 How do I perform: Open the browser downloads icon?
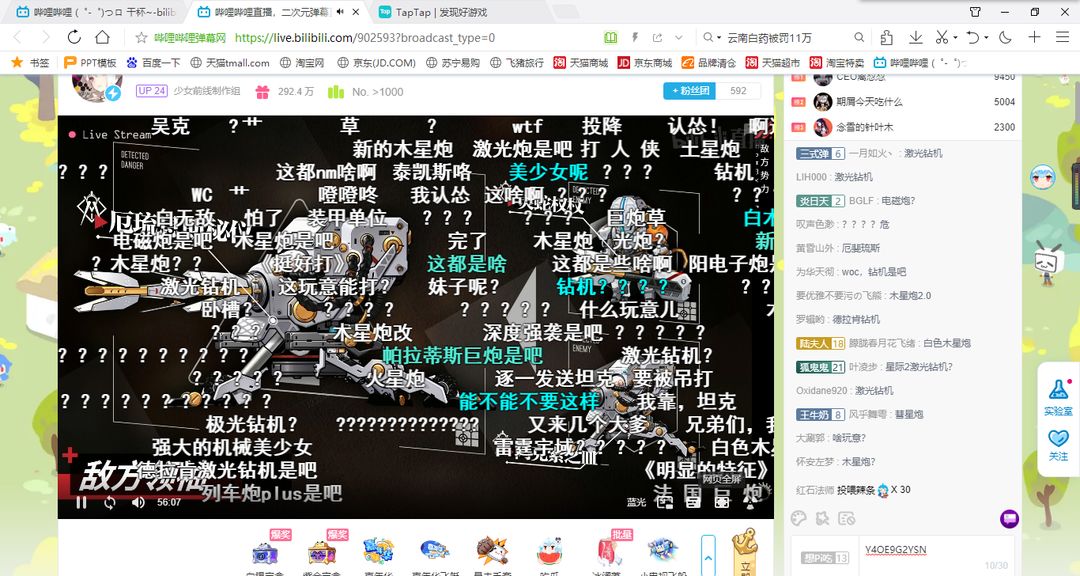point(915,37)
